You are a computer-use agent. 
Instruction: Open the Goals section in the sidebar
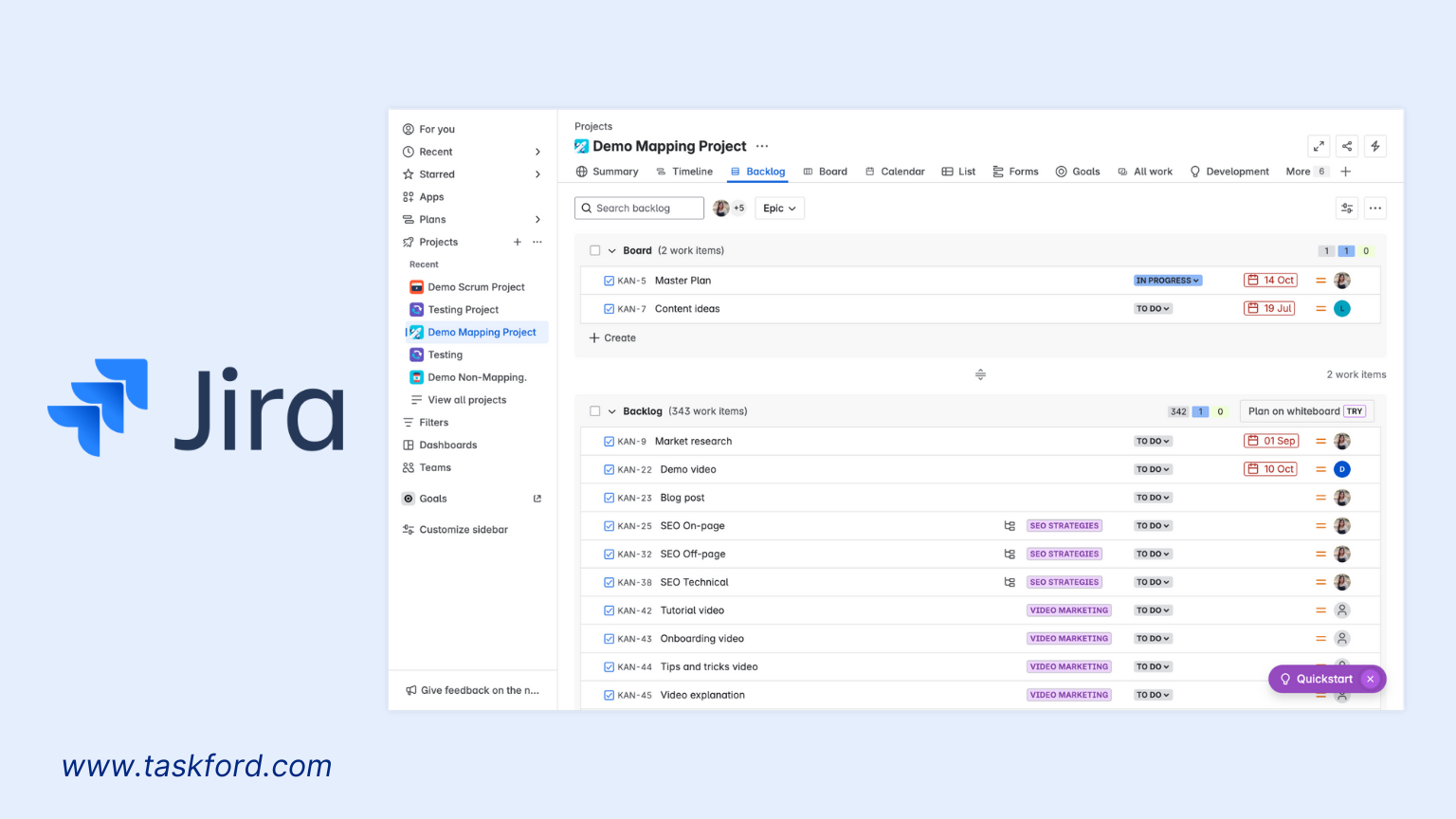click(434, 498)
